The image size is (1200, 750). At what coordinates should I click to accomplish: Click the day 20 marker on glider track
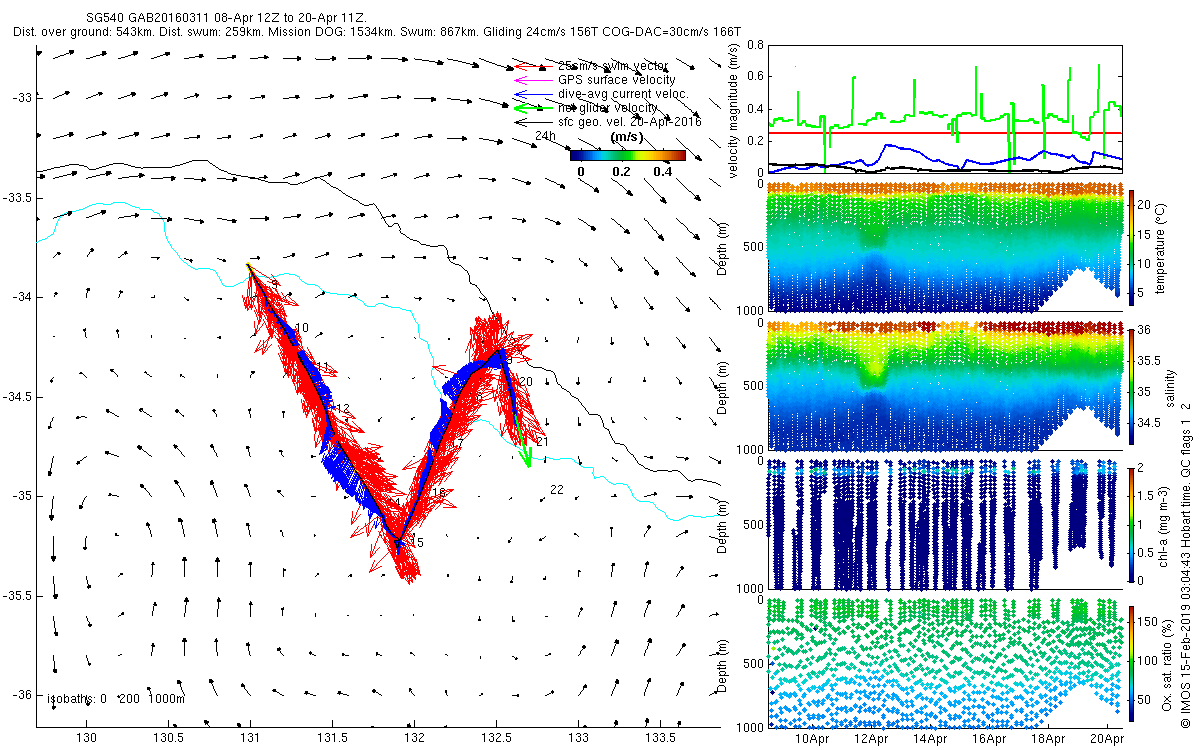click(526, 382)
